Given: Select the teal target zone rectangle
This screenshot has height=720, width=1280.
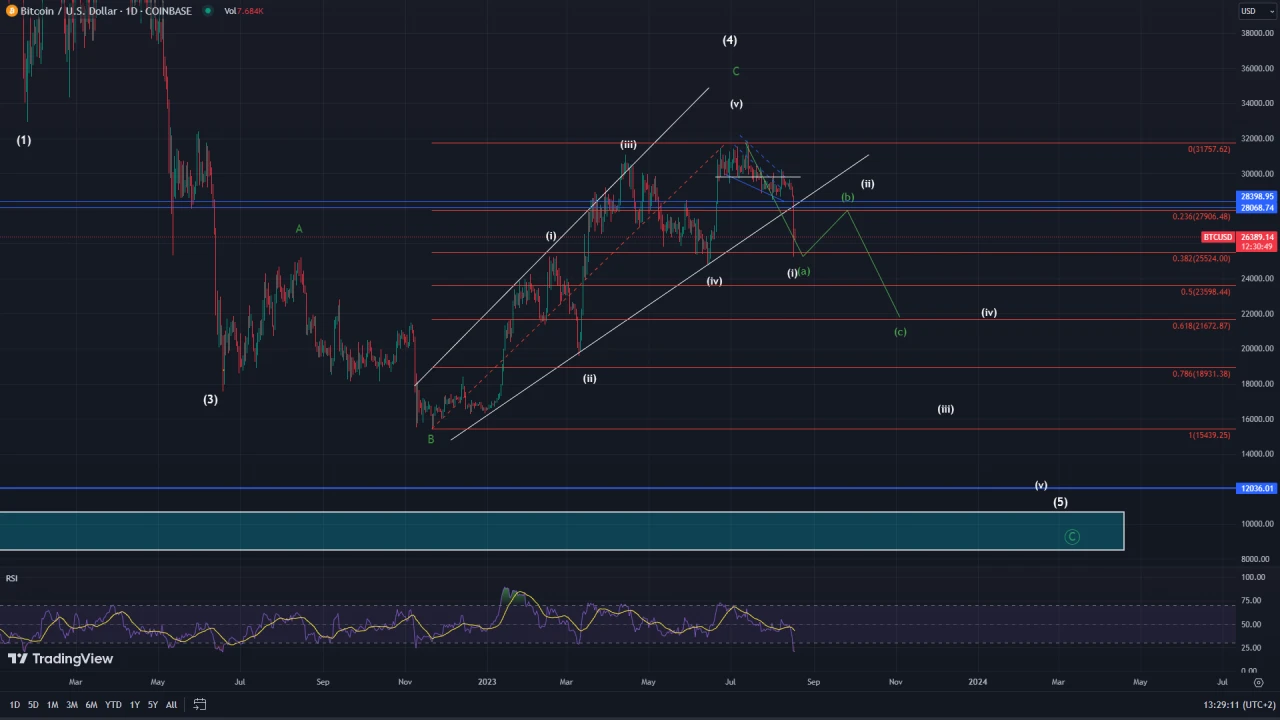Looking at the screenshot, I should 561,531.
